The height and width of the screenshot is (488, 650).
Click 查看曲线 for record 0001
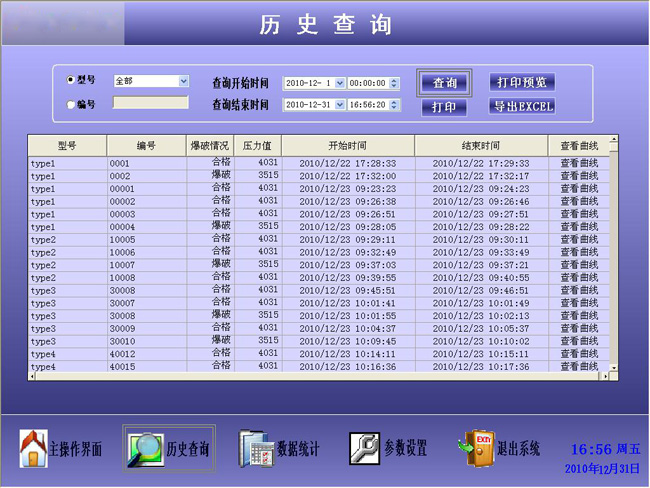tap(578, 162)
